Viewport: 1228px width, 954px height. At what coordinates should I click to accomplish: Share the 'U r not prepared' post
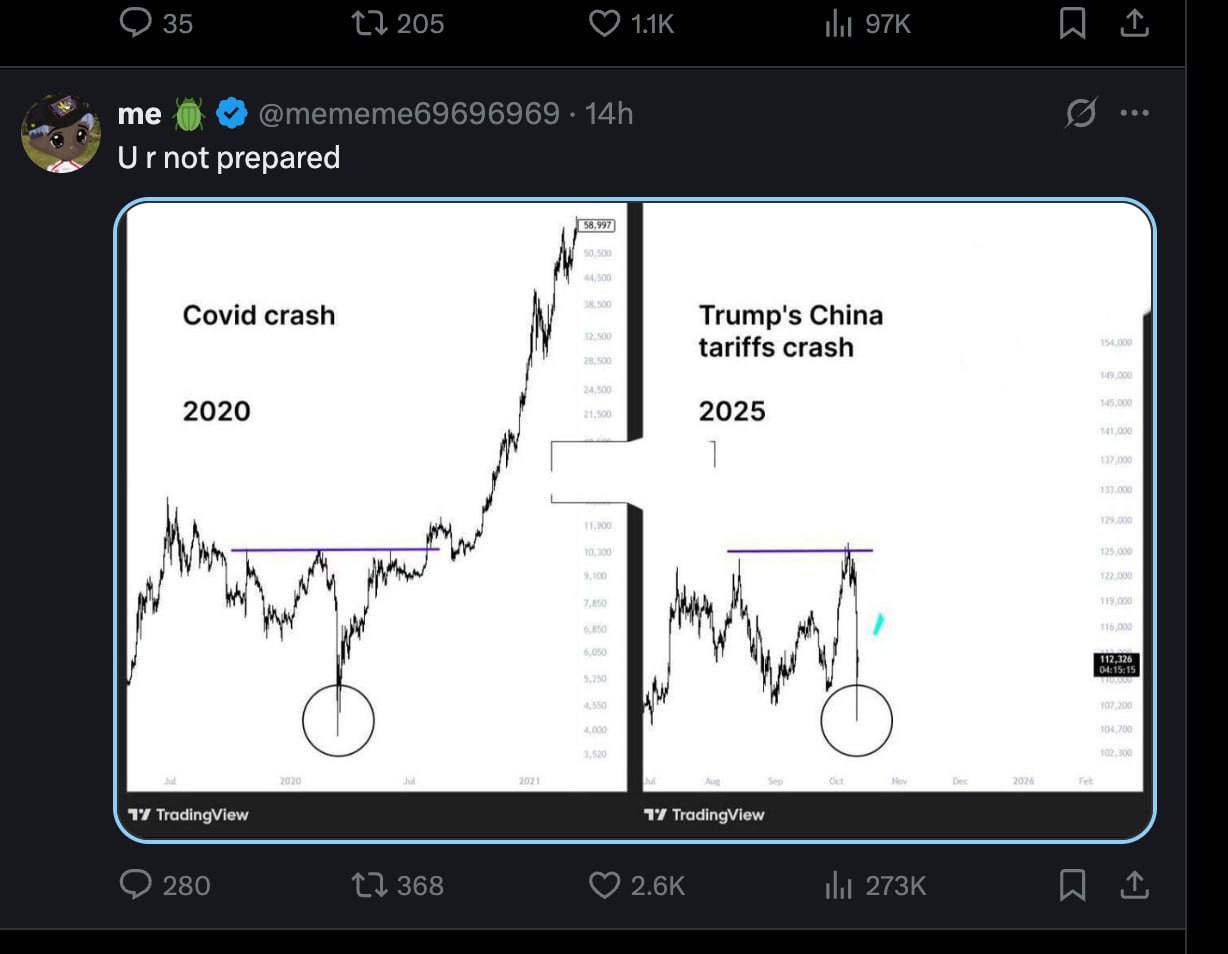tap(1133, 885)
